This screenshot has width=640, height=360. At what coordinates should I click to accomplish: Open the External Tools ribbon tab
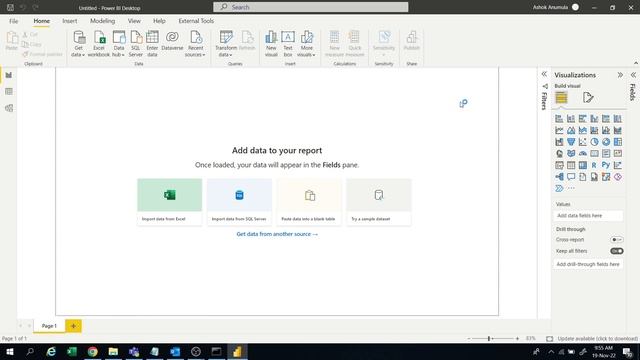196,21
